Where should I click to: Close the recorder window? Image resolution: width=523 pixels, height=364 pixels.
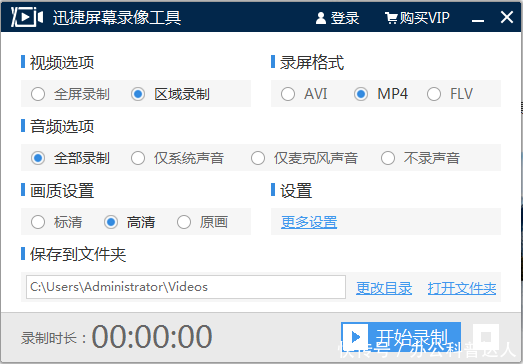click(507, 17)
